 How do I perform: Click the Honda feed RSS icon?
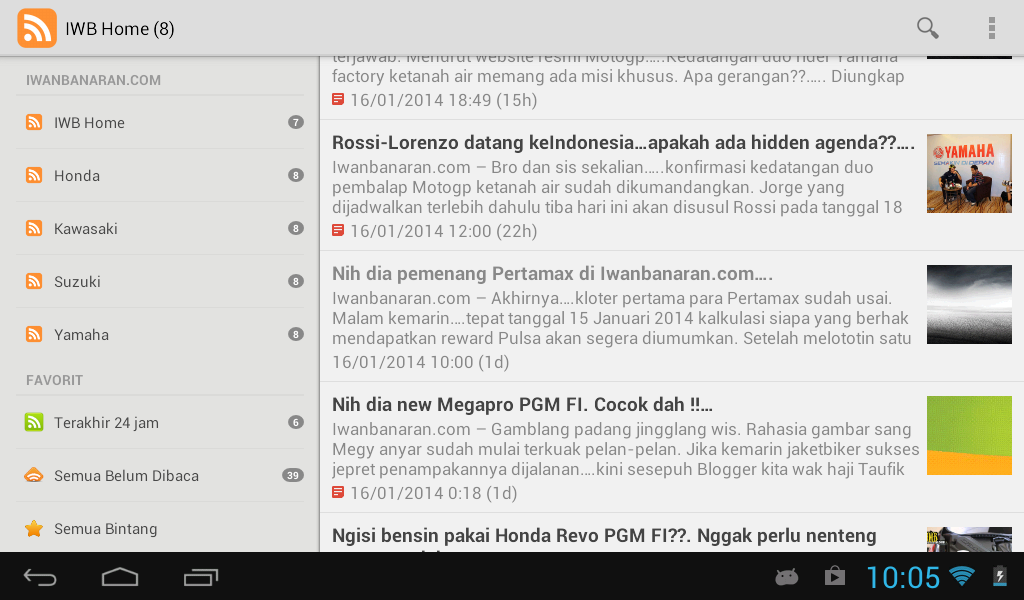(34, 175)
